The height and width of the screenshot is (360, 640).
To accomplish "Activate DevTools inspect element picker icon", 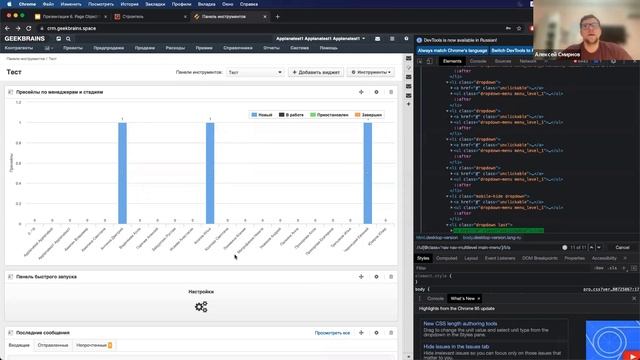I will pos(420,61).
